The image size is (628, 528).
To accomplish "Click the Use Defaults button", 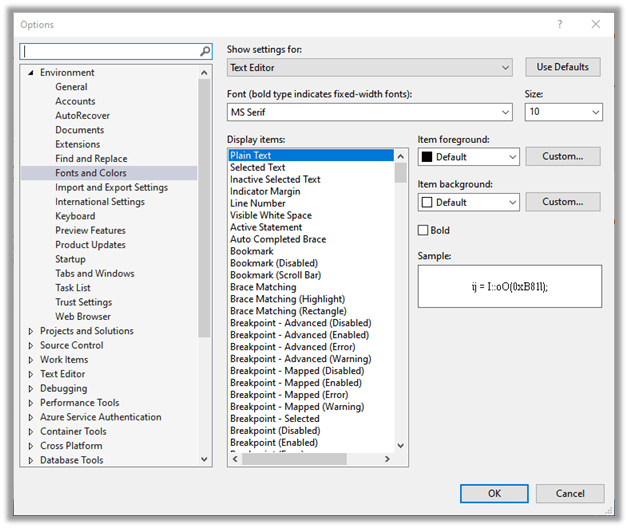I will point(563,67).
